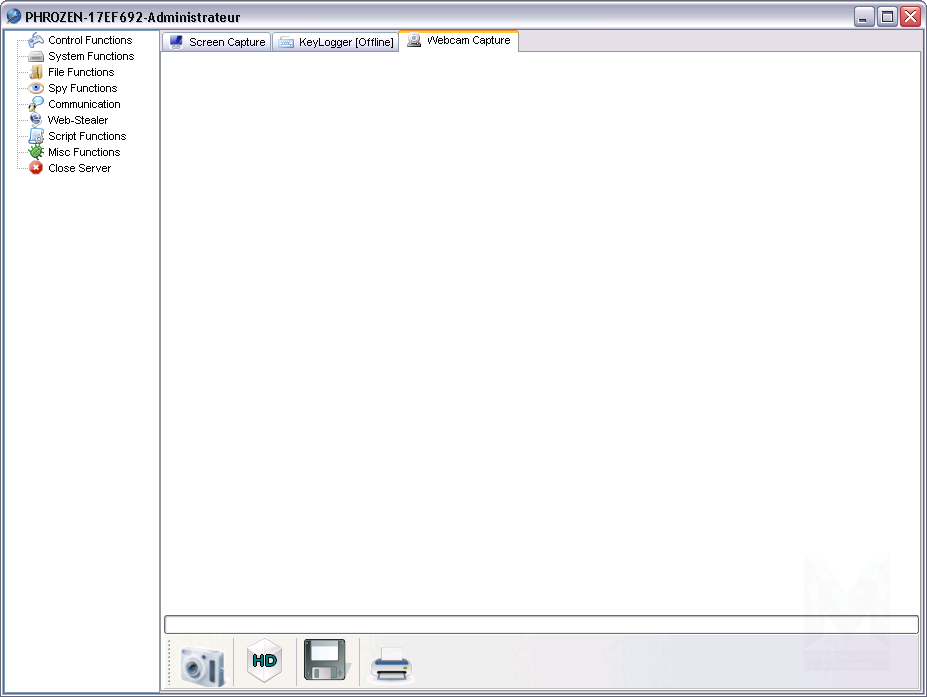This screenshot has width=927, height=697.
Task: Open the KeyLogger [Offline] tab
Action: coord(336,42)
